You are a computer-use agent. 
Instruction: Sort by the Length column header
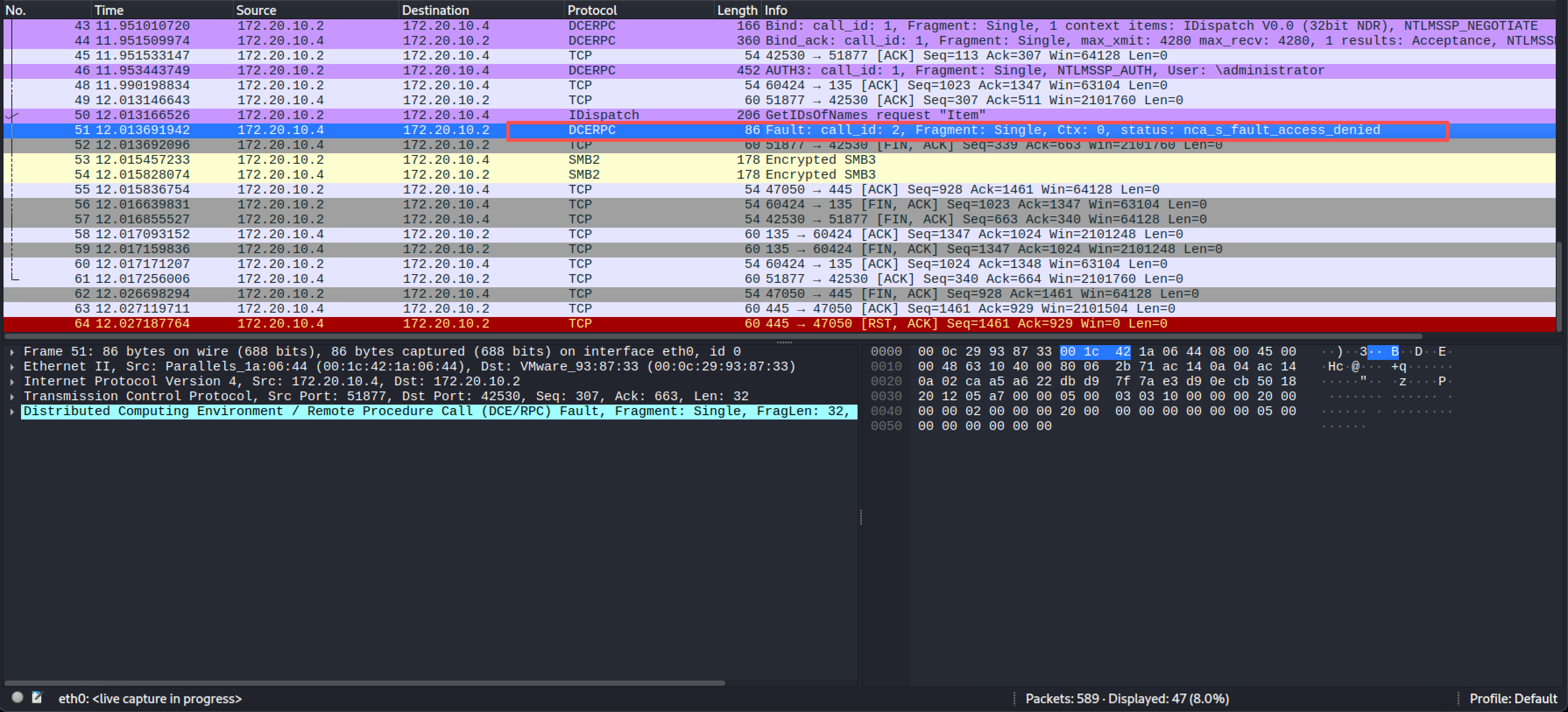click(x=737, y=11)
